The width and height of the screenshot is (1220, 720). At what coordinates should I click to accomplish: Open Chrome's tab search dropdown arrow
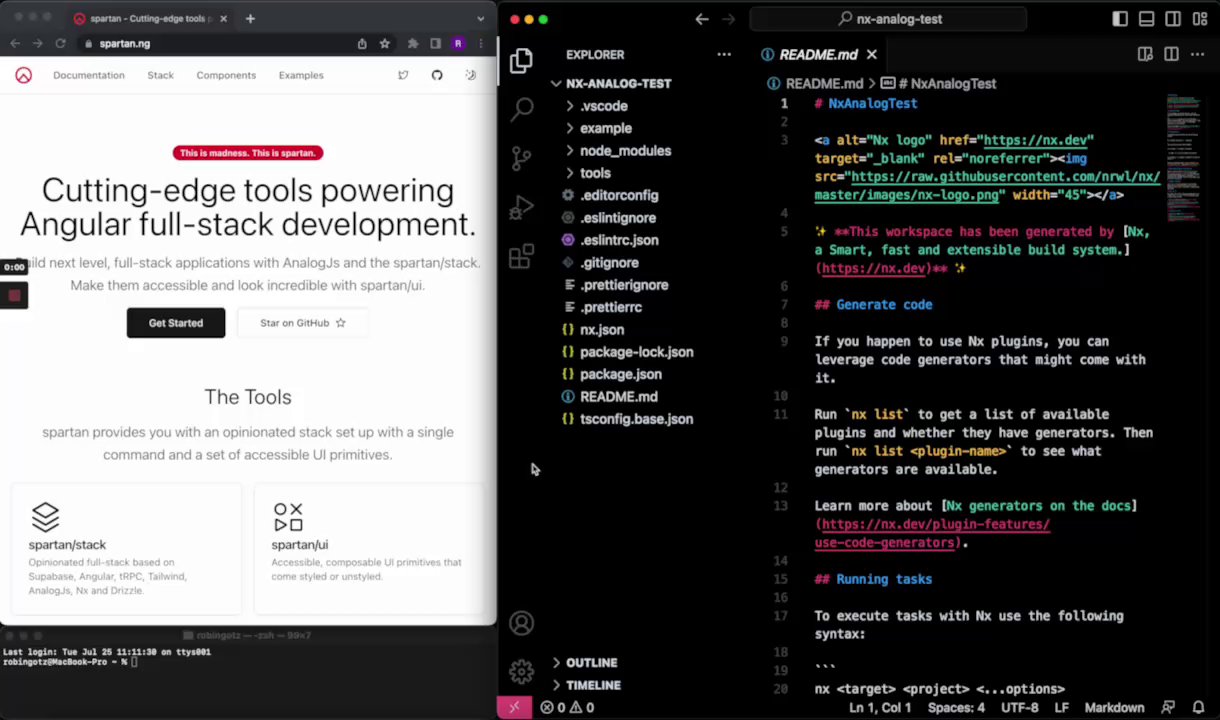(481, 18)
